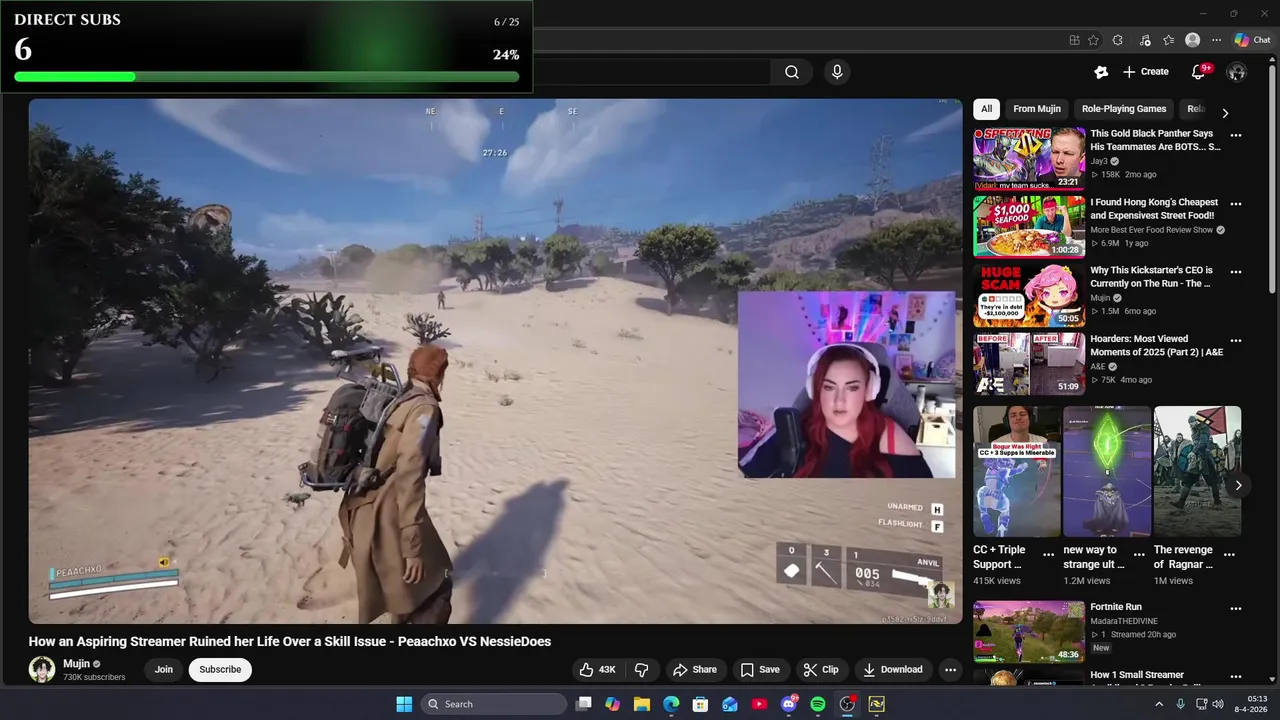Open more actions menu beside Download
Image resolution: width=1280 pixels, height=720 pixels.
tap(951, 670)
